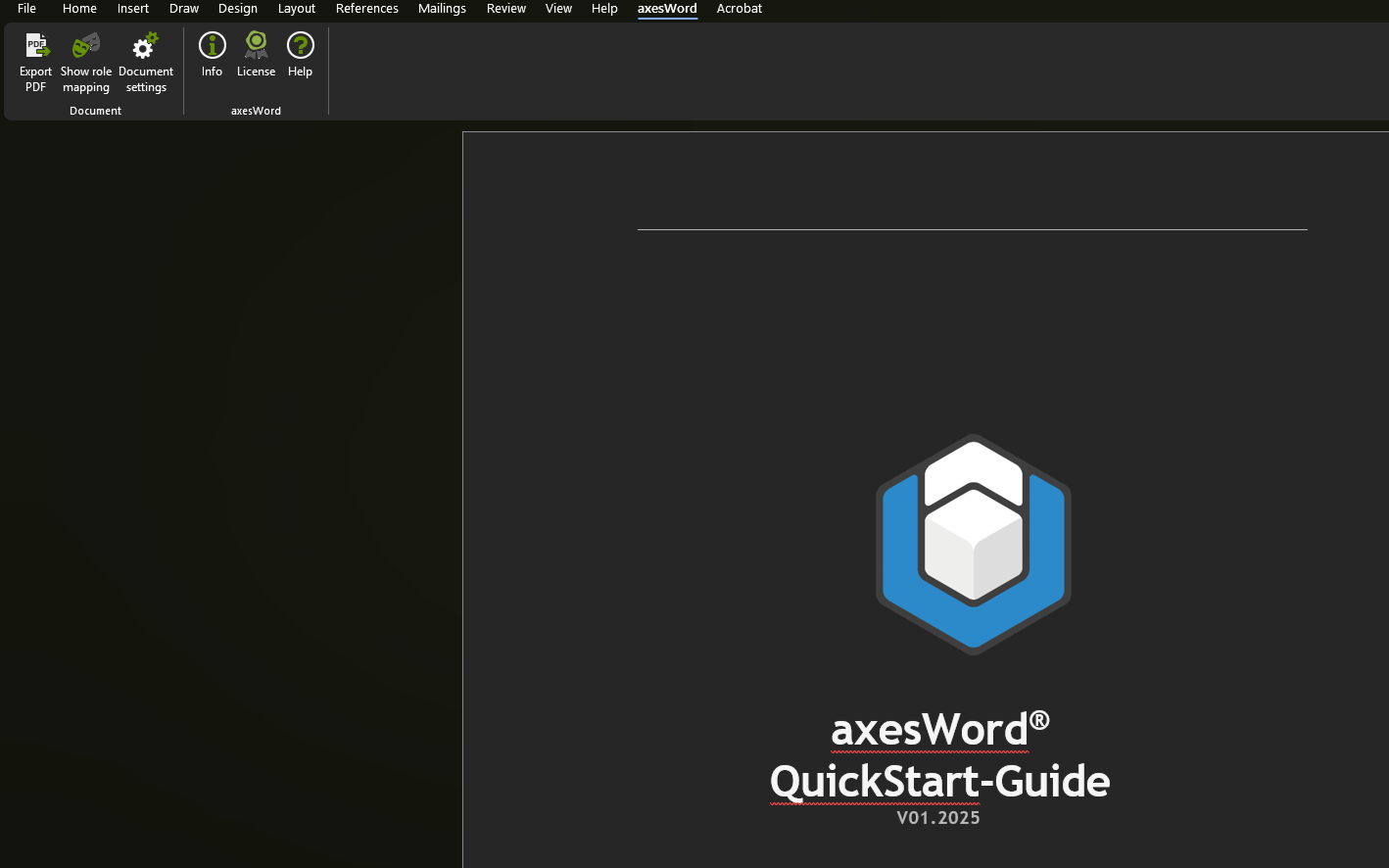Open the Draw tab
1389x868 pixels.
pos(184,9)
